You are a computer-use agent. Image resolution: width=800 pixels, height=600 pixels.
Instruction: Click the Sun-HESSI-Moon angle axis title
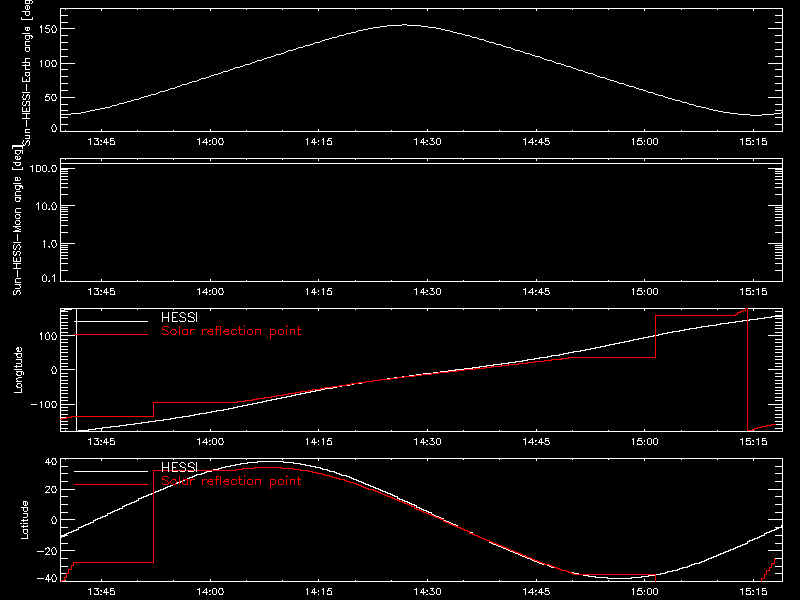[x=17, y=220]
